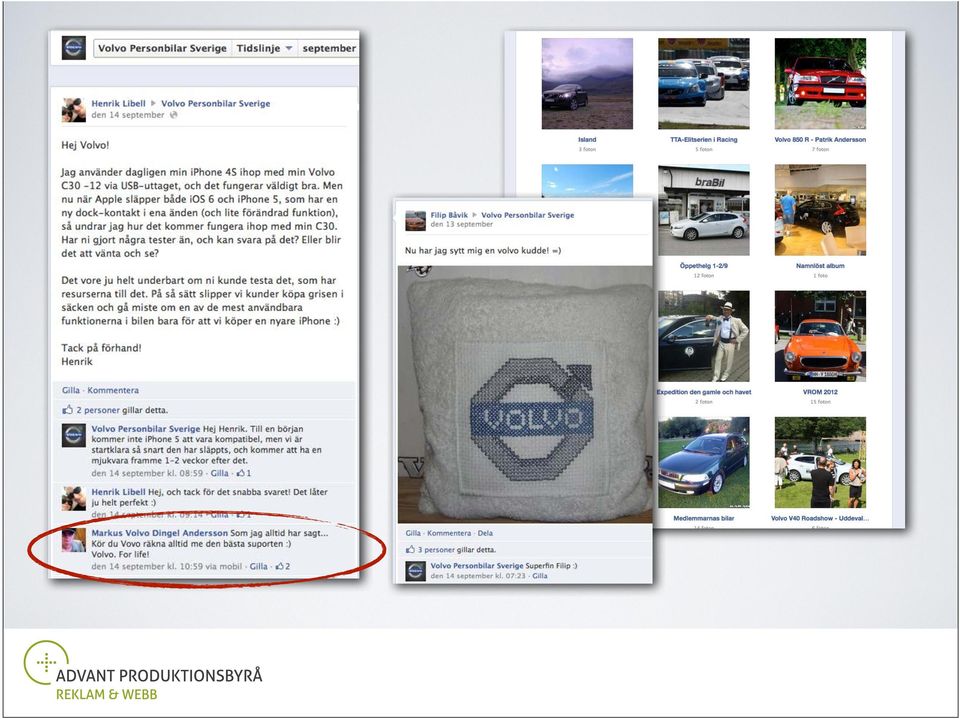This screenshot has width=960, height=719.
Task: Click Volvo avatar on 'Superfin Filip' comment
Action: pos(416,571)
